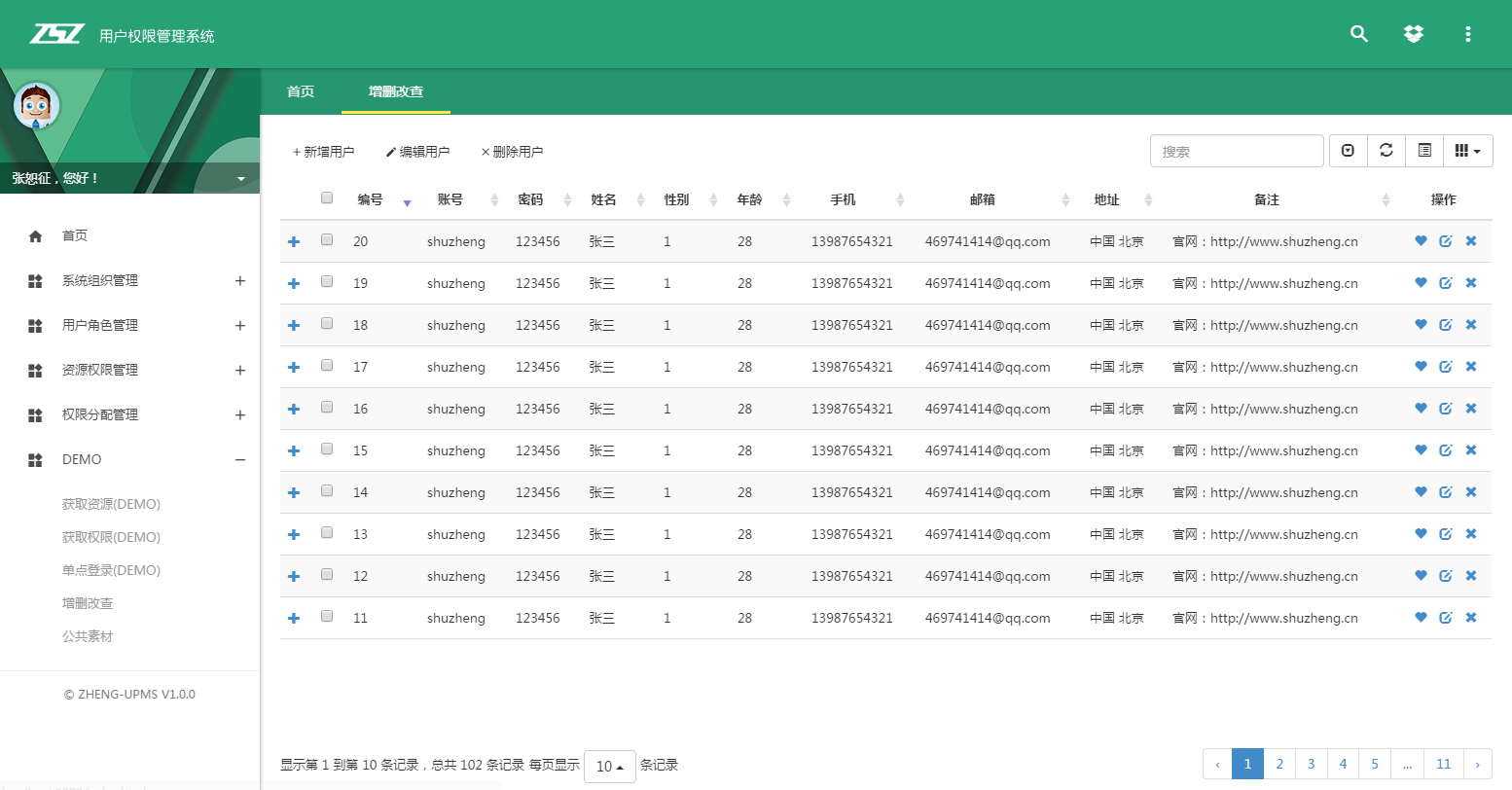Check the checkbox for row 14
This screenshot has height=790, width=1512.
[x=327, y=490]
